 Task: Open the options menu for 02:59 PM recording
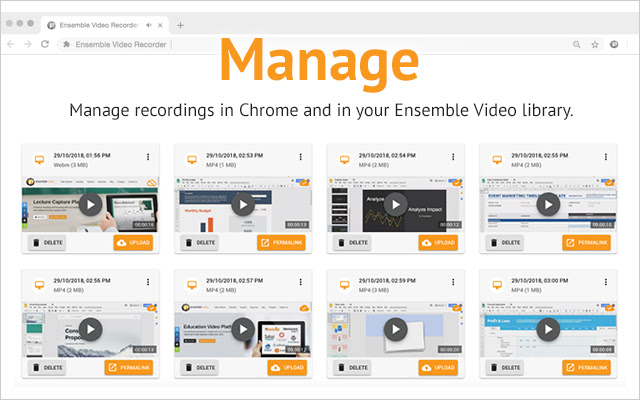(x=453, y=282)
